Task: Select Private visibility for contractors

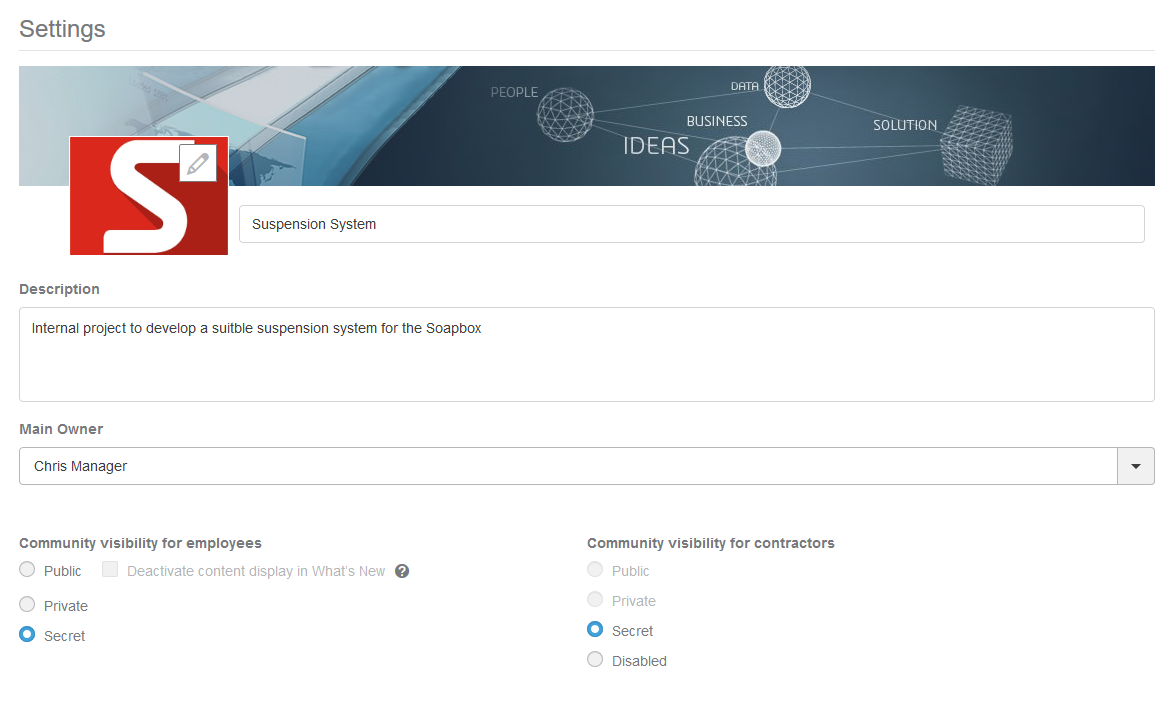Action: pos(595,600)
